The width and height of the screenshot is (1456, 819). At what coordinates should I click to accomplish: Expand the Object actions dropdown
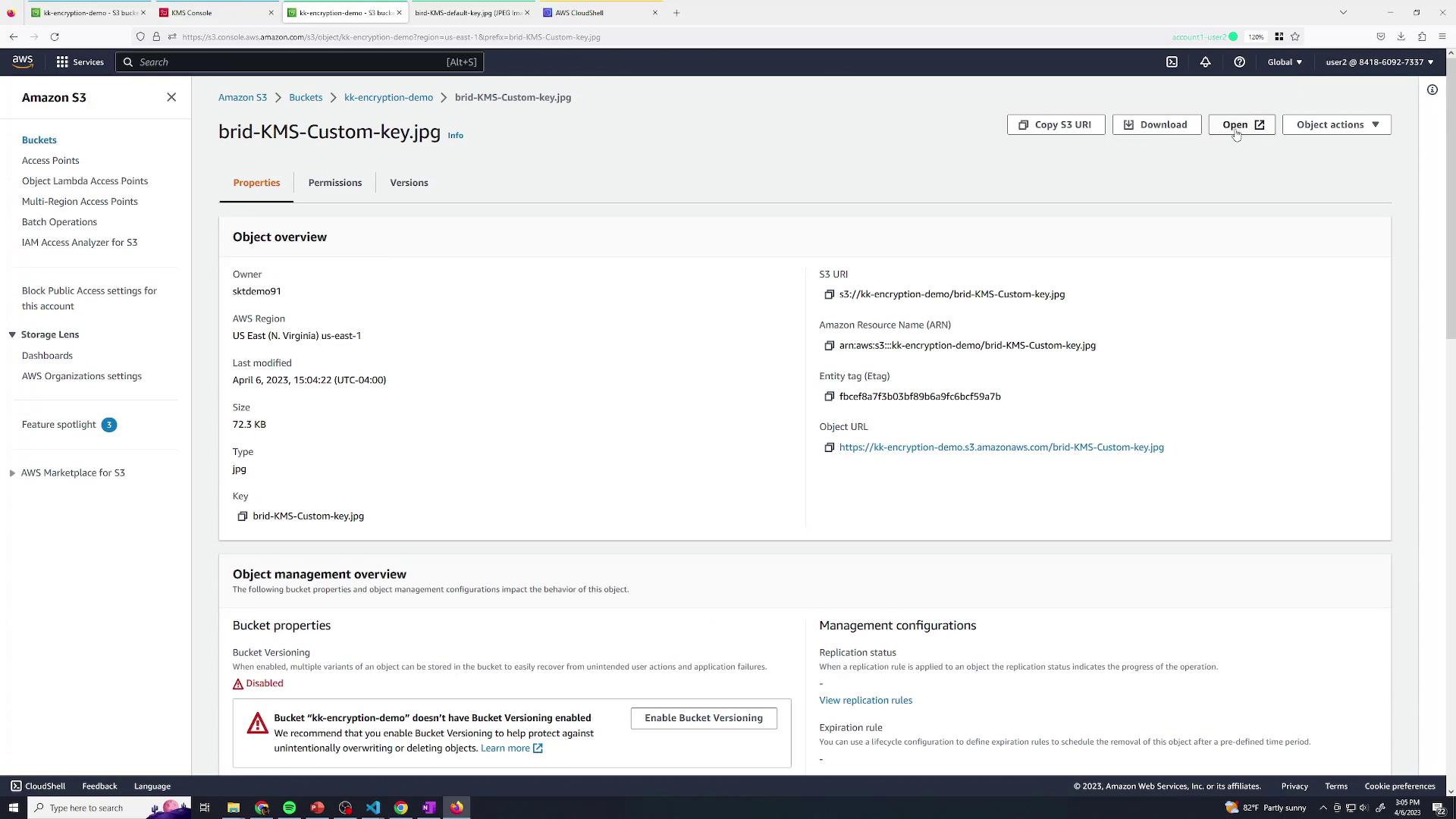(x=1336, y=124)
